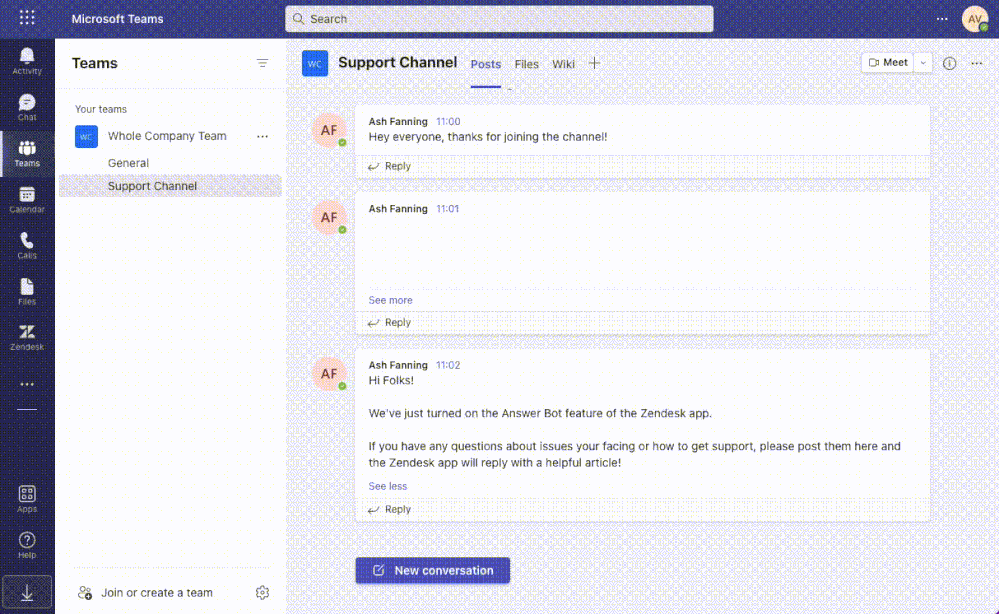Show more apps ellipsis in left rail

coord(27,384)
